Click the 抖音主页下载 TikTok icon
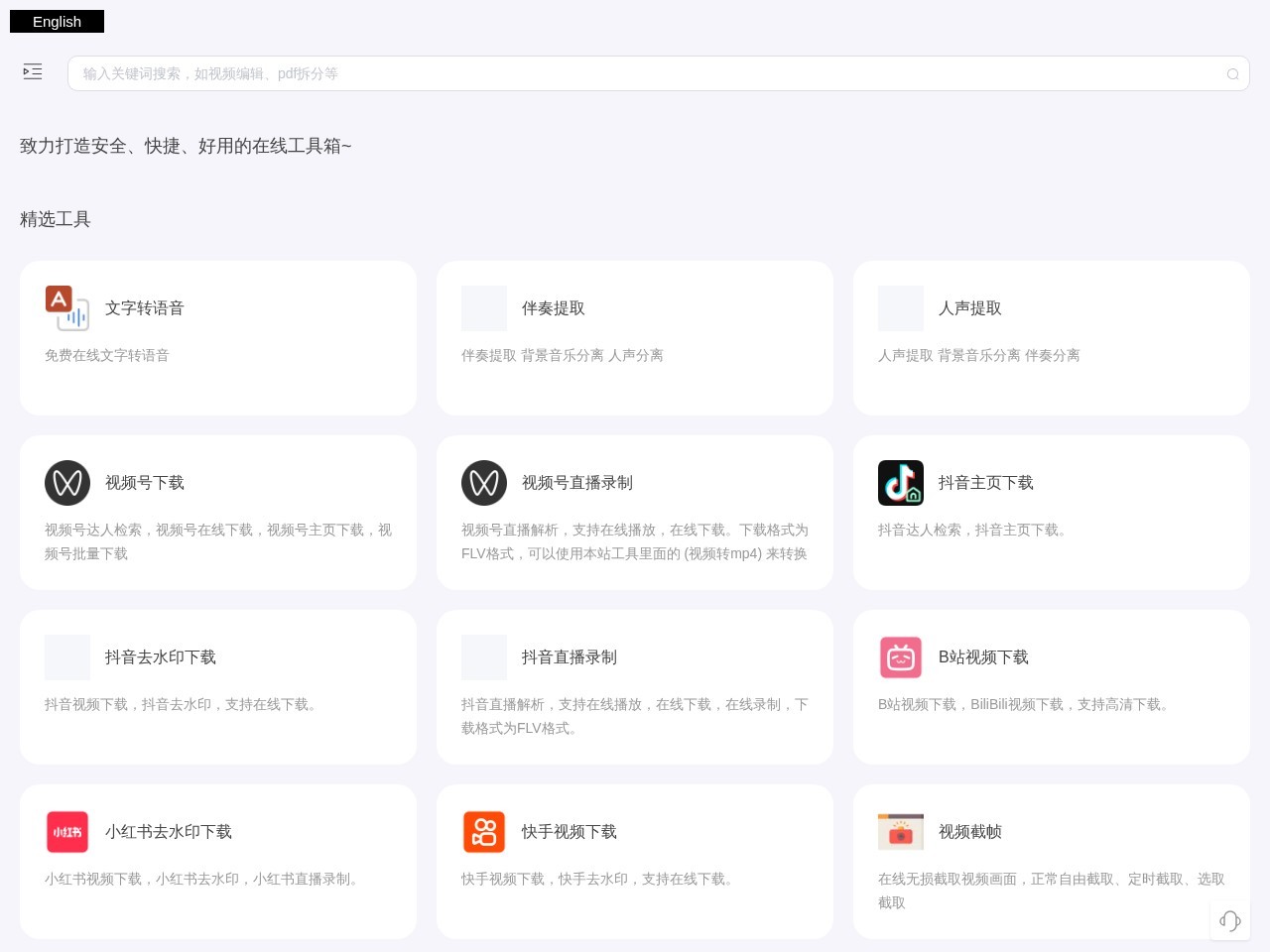The height and width of the screenshot is (952, 1270). 901,483
